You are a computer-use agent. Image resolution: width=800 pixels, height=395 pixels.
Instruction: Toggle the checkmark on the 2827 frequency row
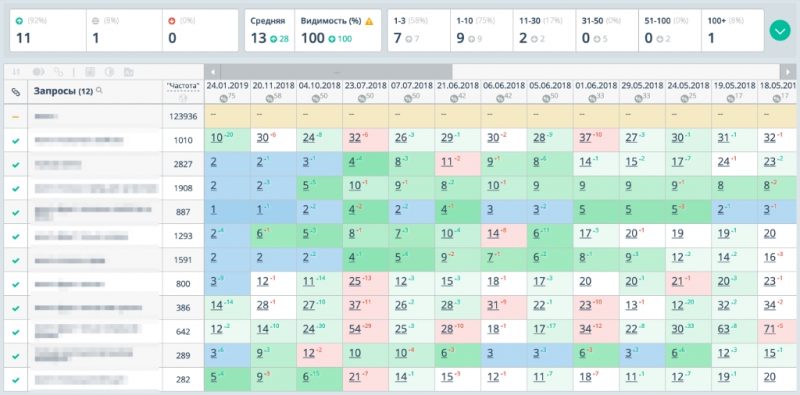tap(16, 165)
